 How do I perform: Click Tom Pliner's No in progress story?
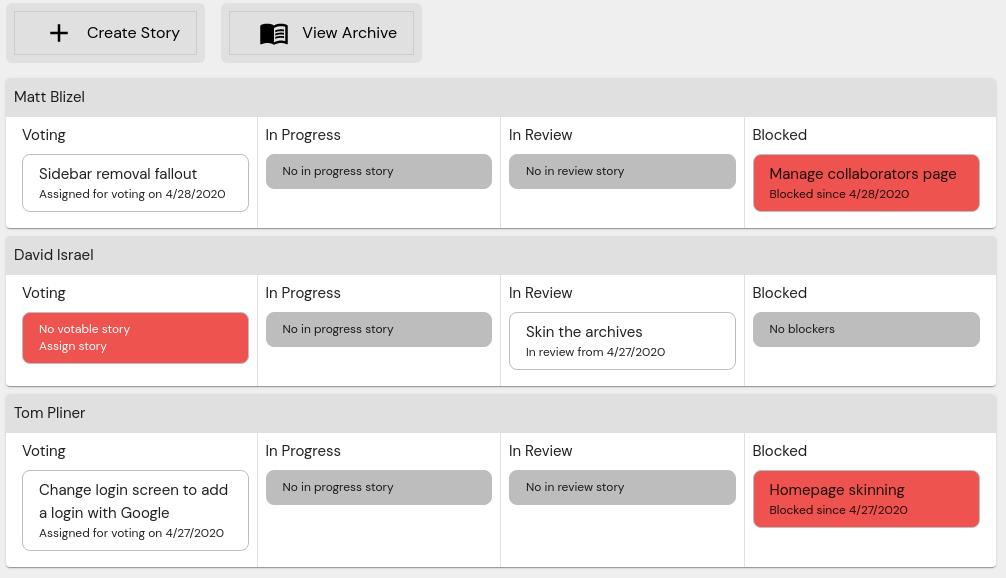pos(379,488)
